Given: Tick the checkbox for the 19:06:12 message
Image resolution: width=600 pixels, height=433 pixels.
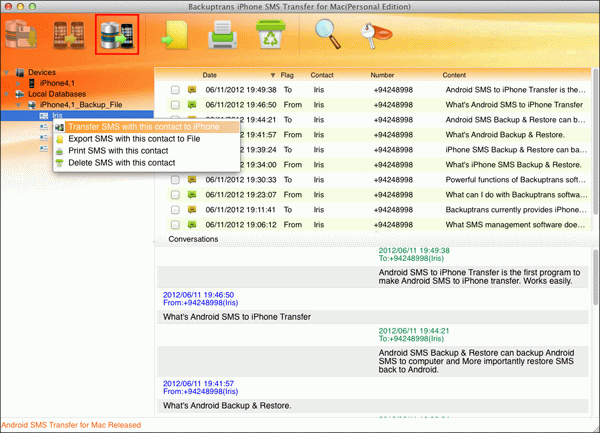Looking at the screenshot, I should pos(175,225).
